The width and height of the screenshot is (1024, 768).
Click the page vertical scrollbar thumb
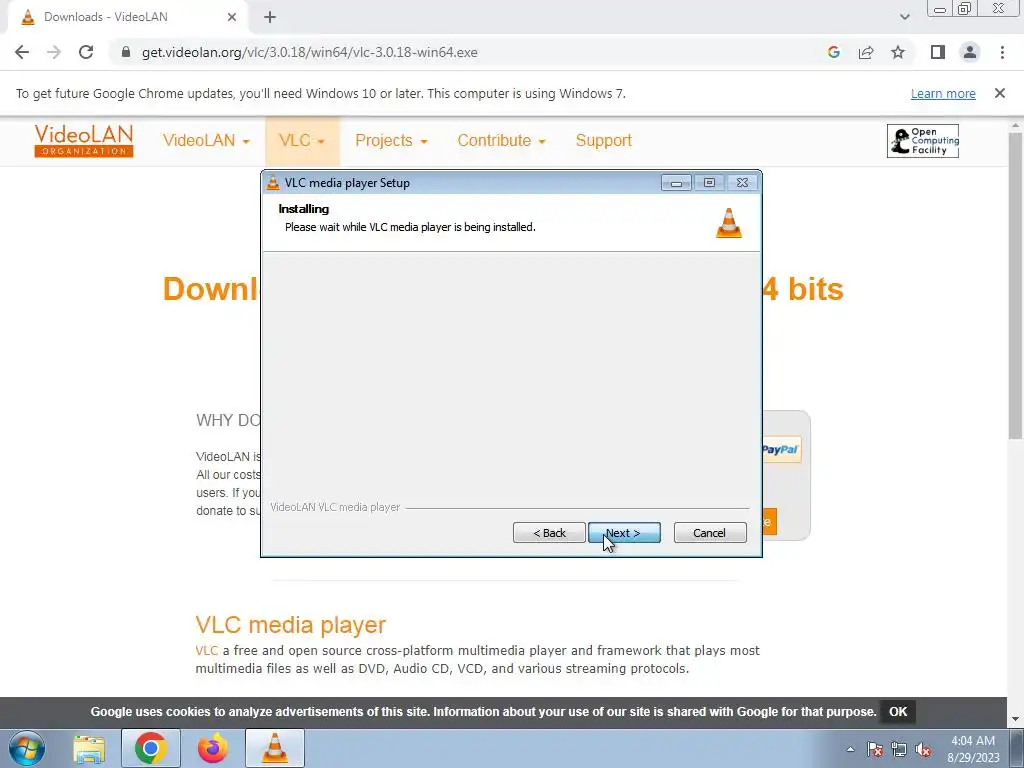coord(1016,286)
